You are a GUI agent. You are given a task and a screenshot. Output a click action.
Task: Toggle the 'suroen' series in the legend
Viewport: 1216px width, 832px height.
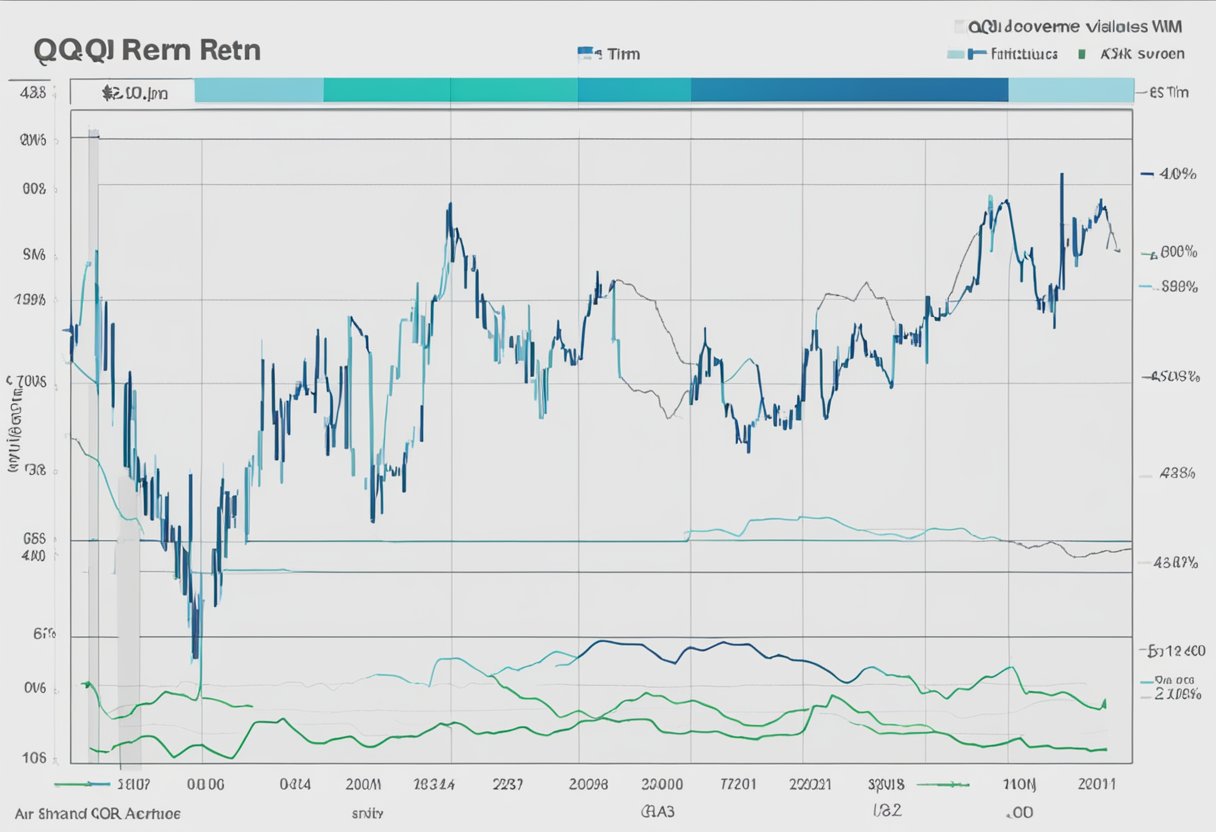pyautogui.click(x=1150, y=54)
